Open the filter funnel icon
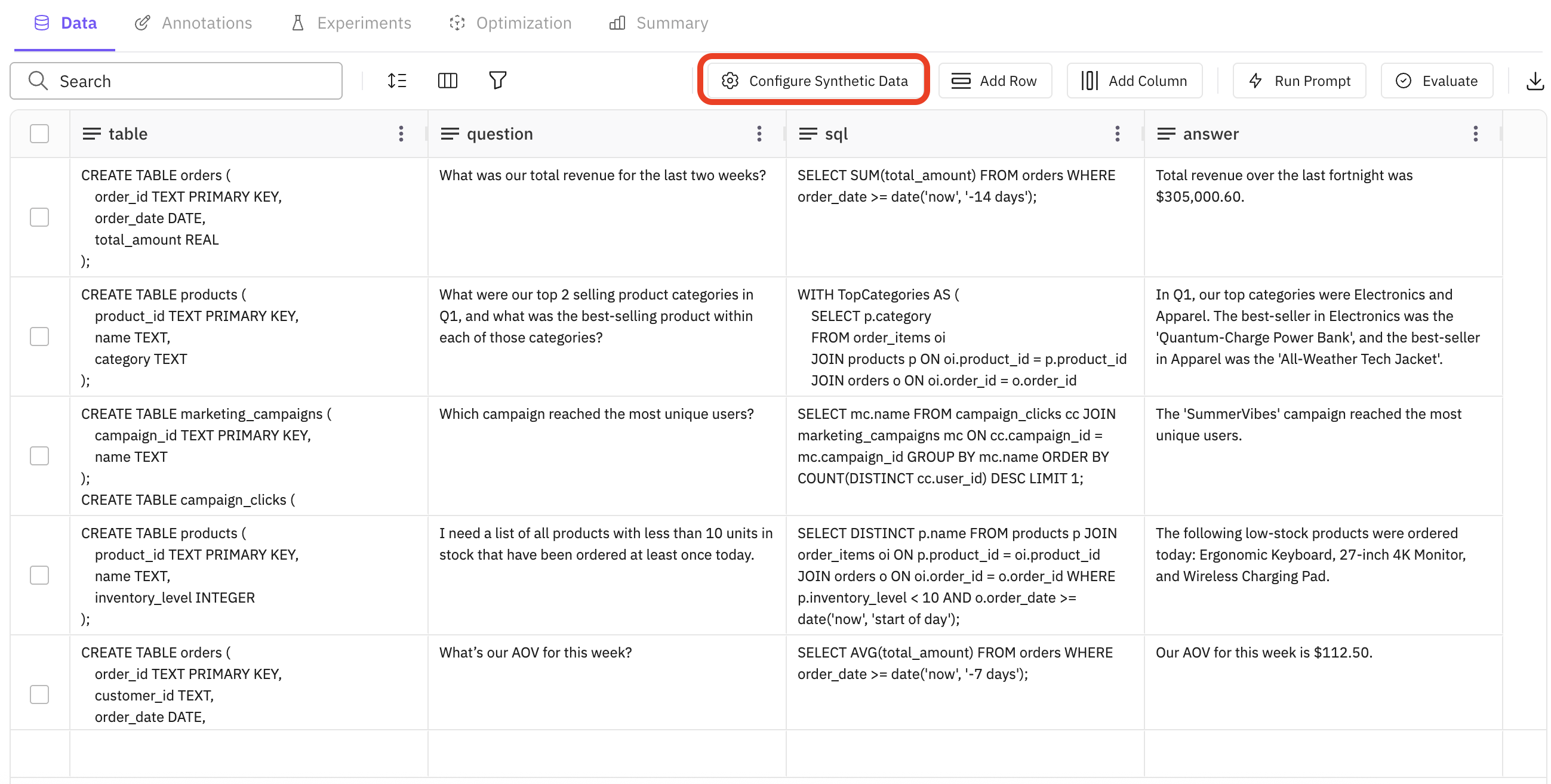 [x=497, y=80]
